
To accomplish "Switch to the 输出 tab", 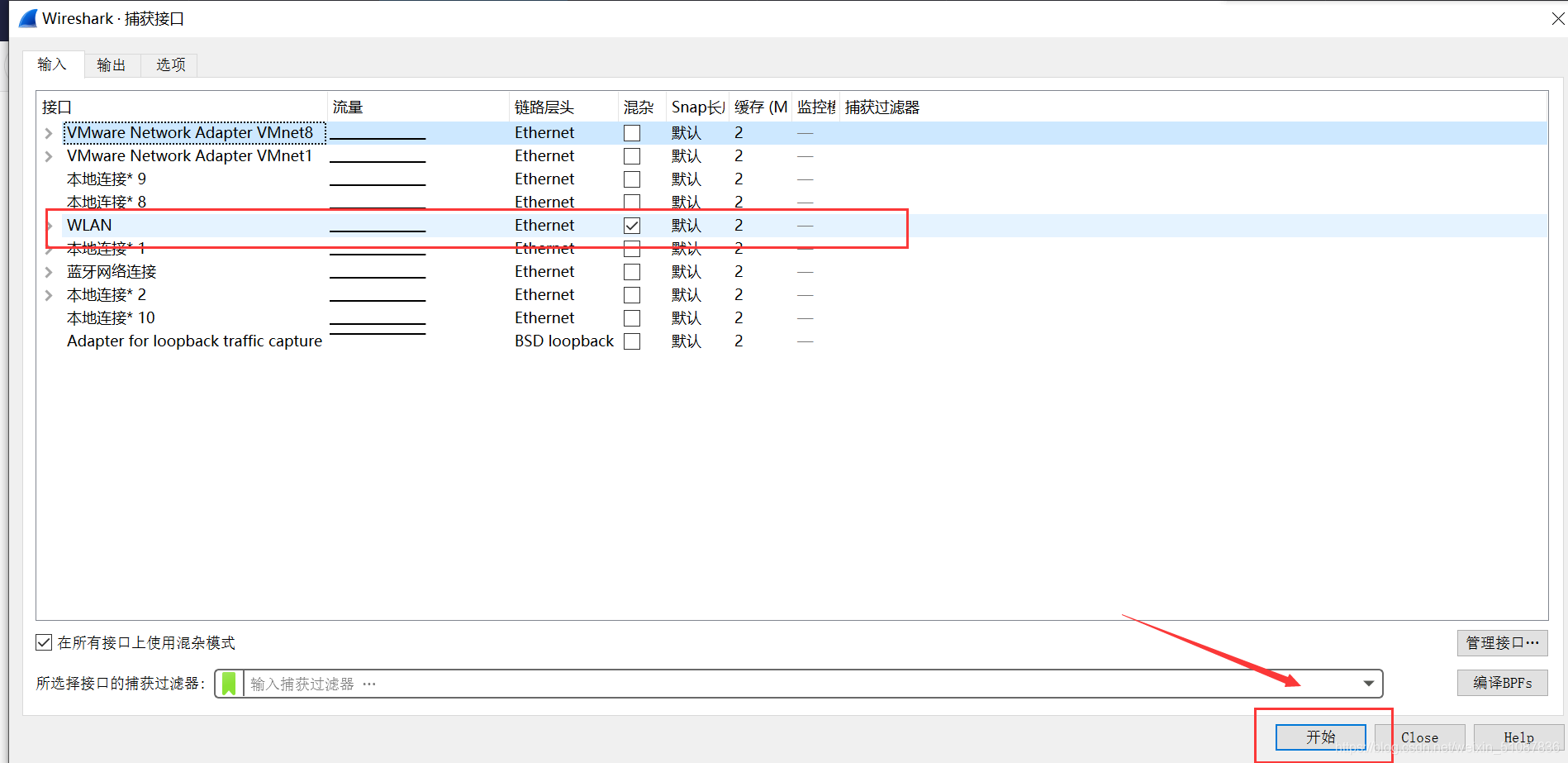I will 112,65.
